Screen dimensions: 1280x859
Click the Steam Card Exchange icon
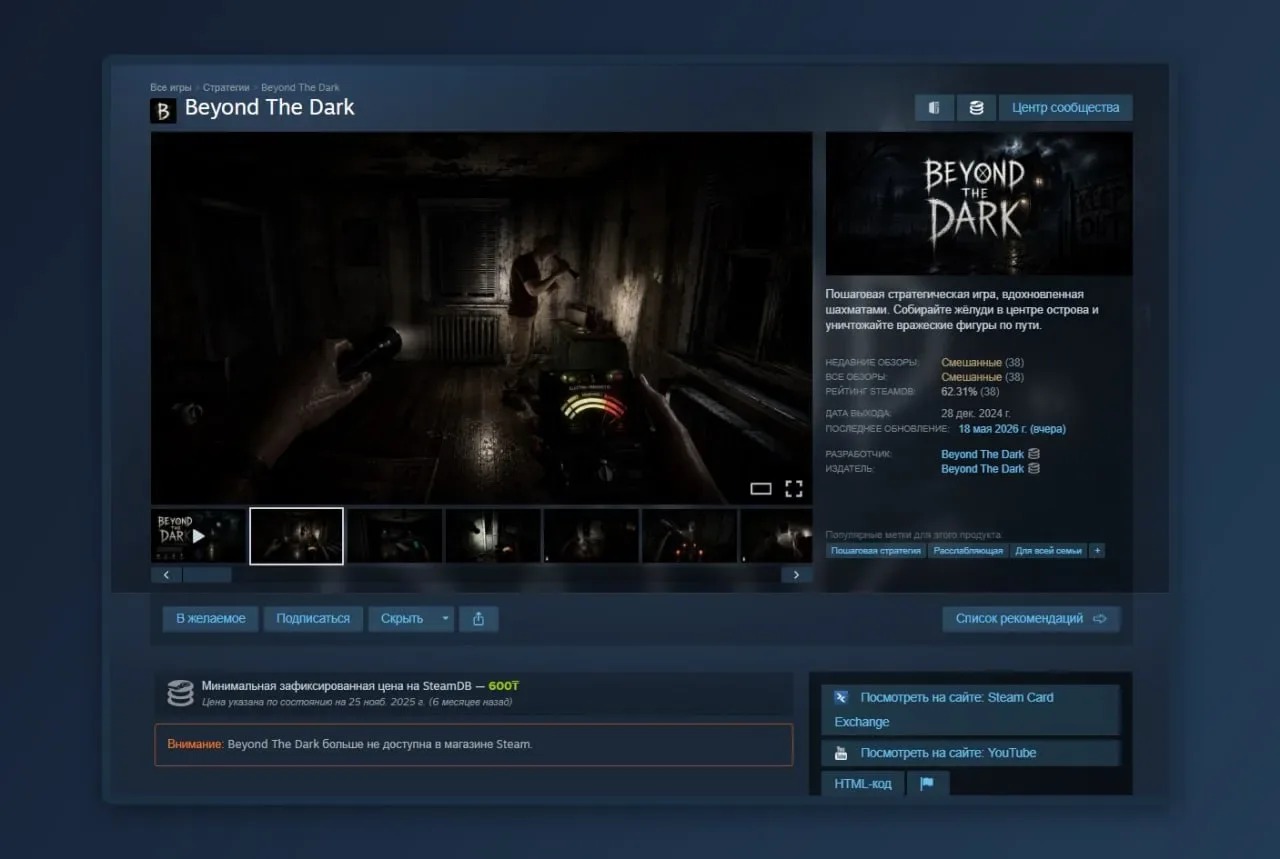(841, 697)
